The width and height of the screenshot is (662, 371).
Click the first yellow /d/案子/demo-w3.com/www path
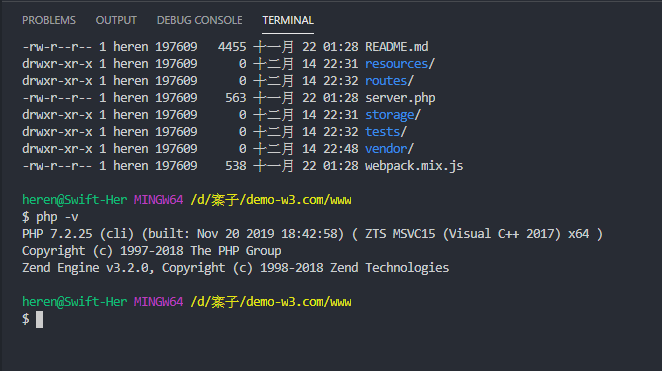[x=271, y=200]
